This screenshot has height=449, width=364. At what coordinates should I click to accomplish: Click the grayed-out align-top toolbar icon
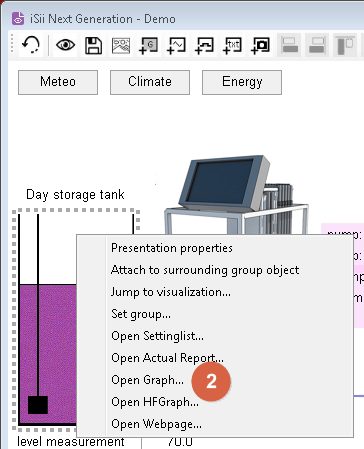click(x=345, y=45)
